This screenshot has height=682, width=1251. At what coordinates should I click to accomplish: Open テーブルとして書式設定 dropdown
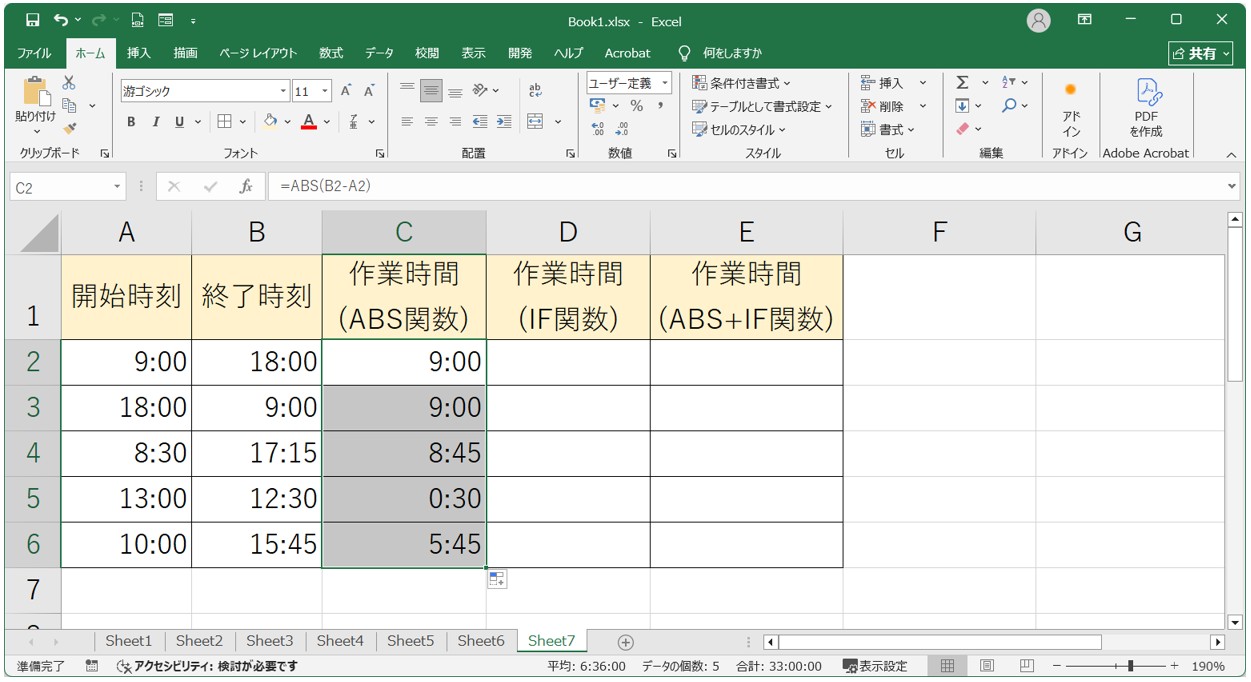pyautogui.click(x=762, y=106)
